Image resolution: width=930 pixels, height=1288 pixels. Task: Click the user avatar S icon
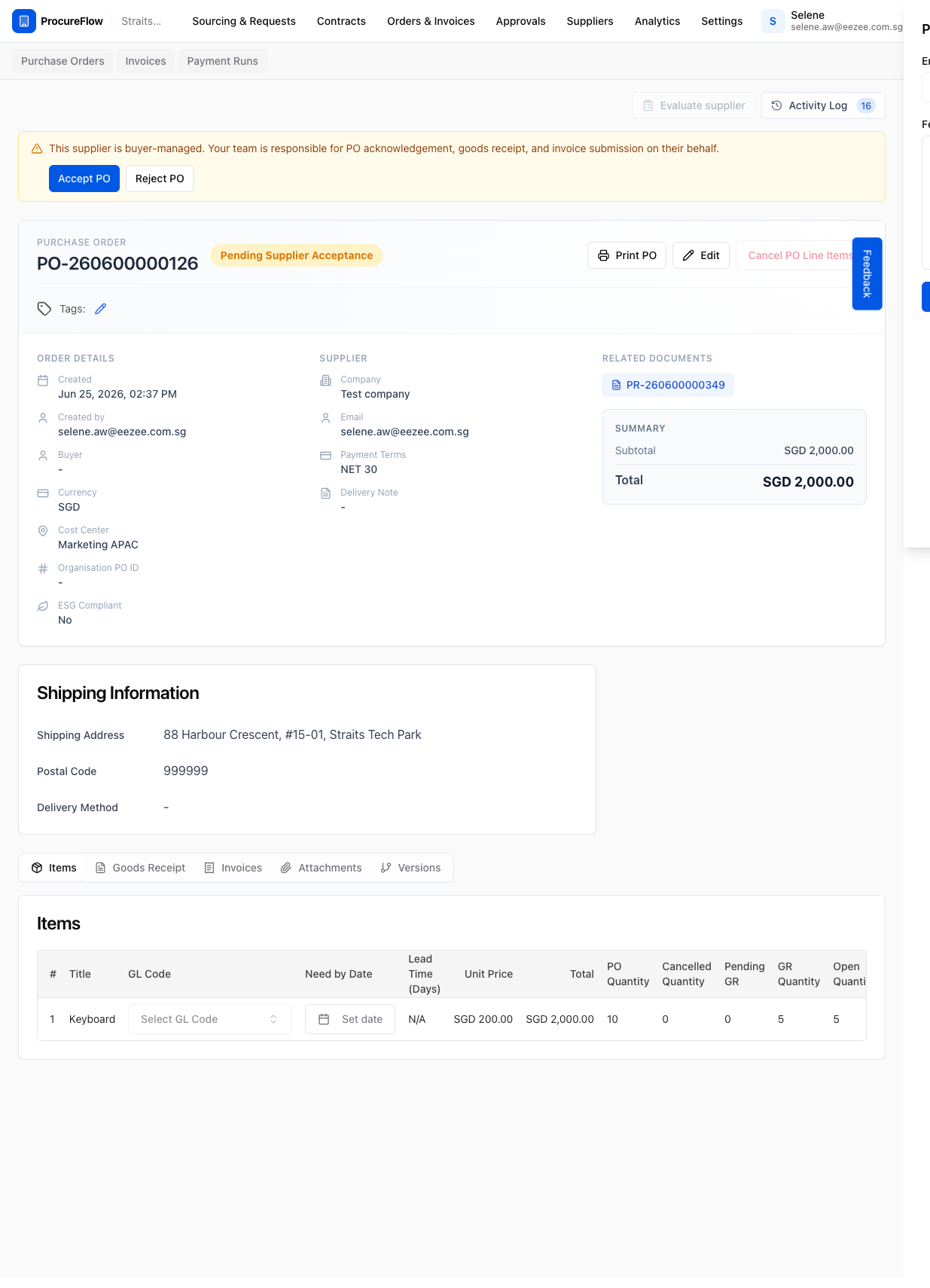tap(773, 21)
